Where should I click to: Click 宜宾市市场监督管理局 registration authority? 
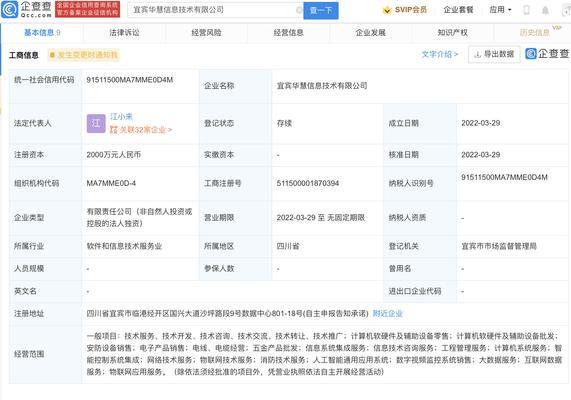pos(499,246)
